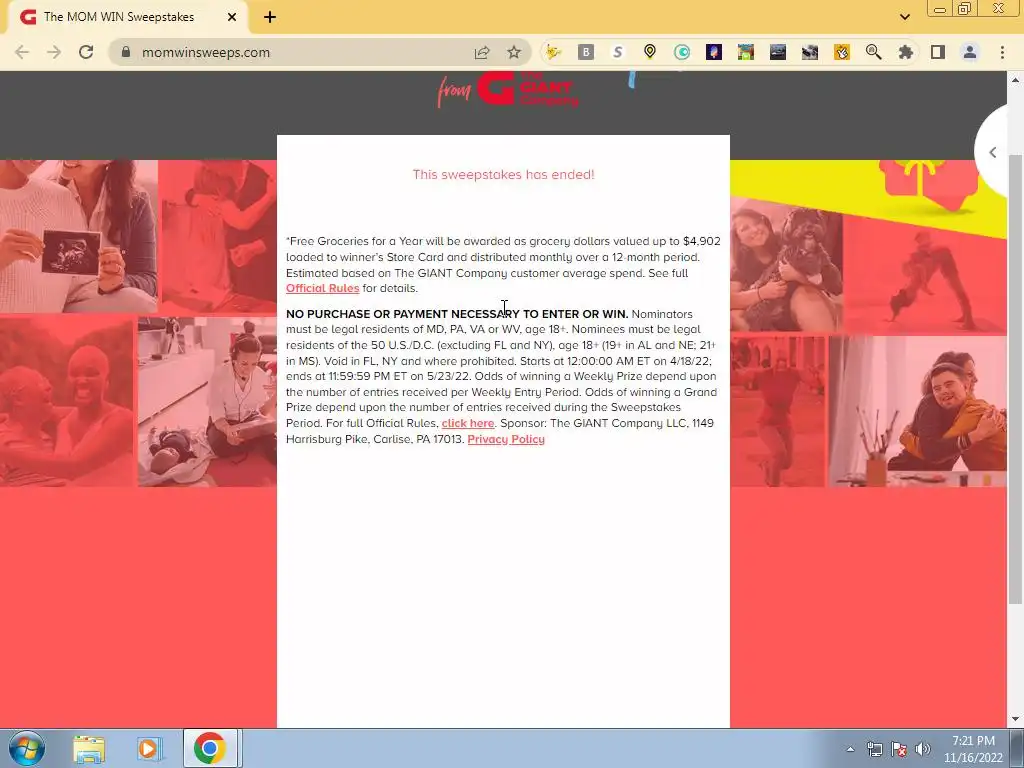Expand the side drawer arrow on page
Viewport: 1024px width, 768px height.
click(993, 152)
